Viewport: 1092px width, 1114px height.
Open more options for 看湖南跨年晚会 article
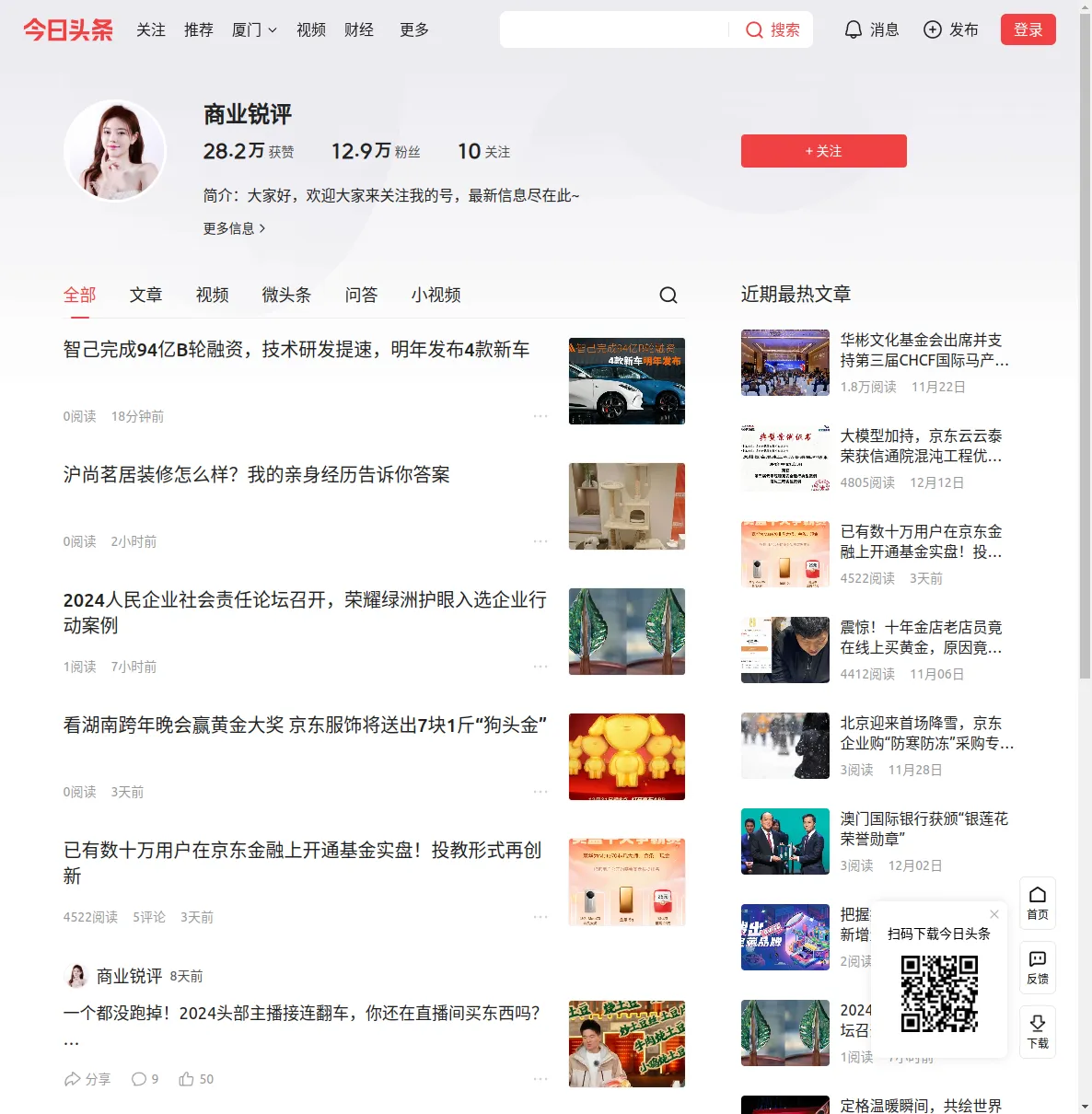[x=540, y=792]
